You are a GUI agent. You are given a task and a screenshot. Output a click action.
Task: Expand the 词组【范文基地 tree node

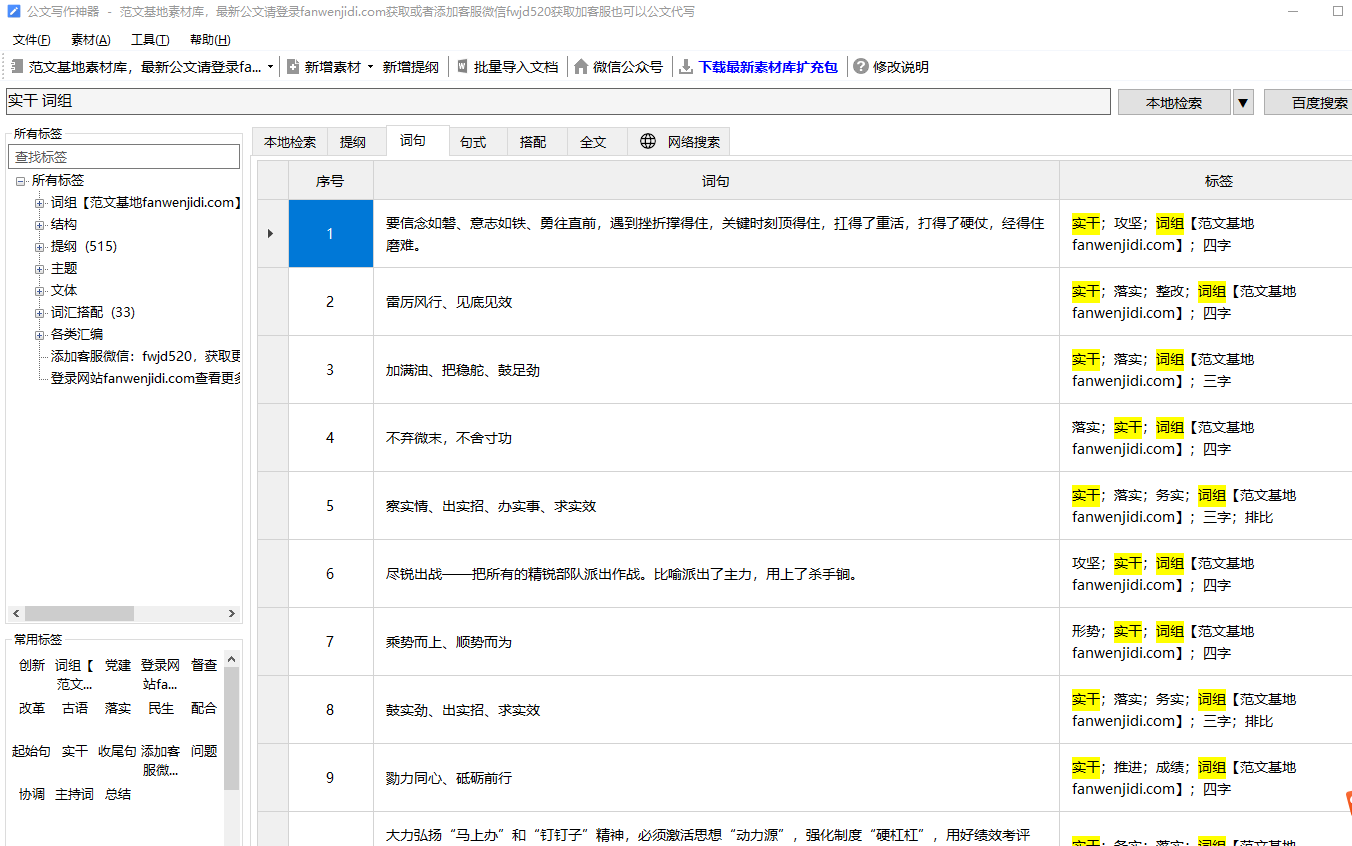click(x=40, y=203)
